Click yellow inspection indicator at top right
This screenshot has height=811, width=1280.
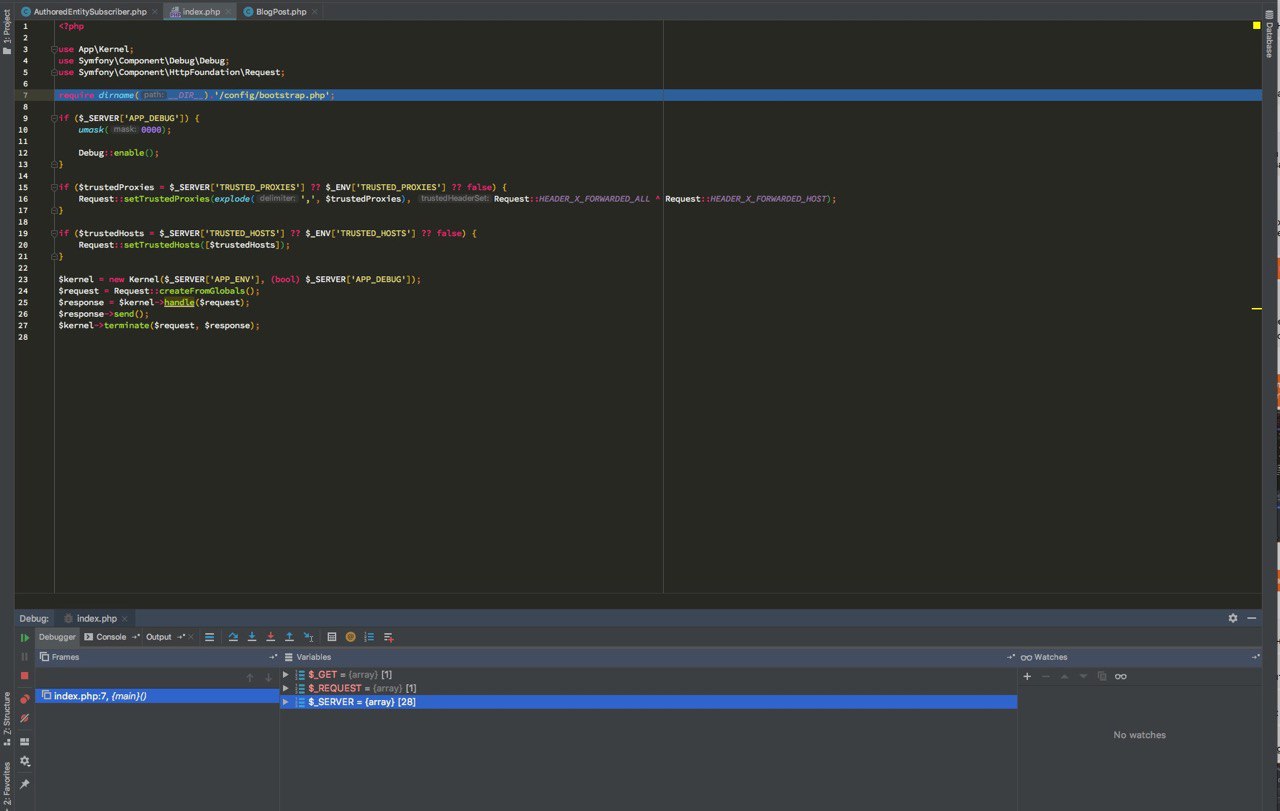coord(1256,26)
